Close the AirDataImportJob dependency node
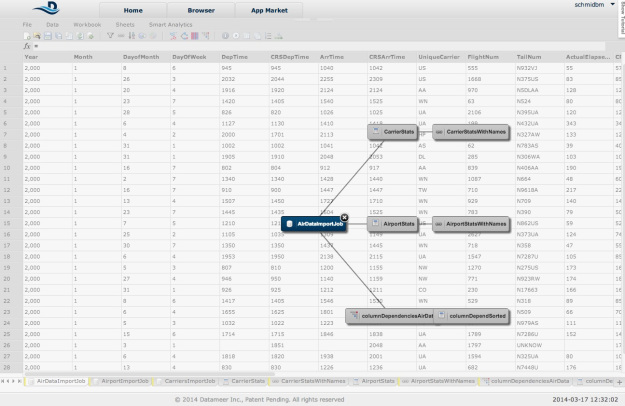This screenshot has height=406, width=625. point(344,217)
